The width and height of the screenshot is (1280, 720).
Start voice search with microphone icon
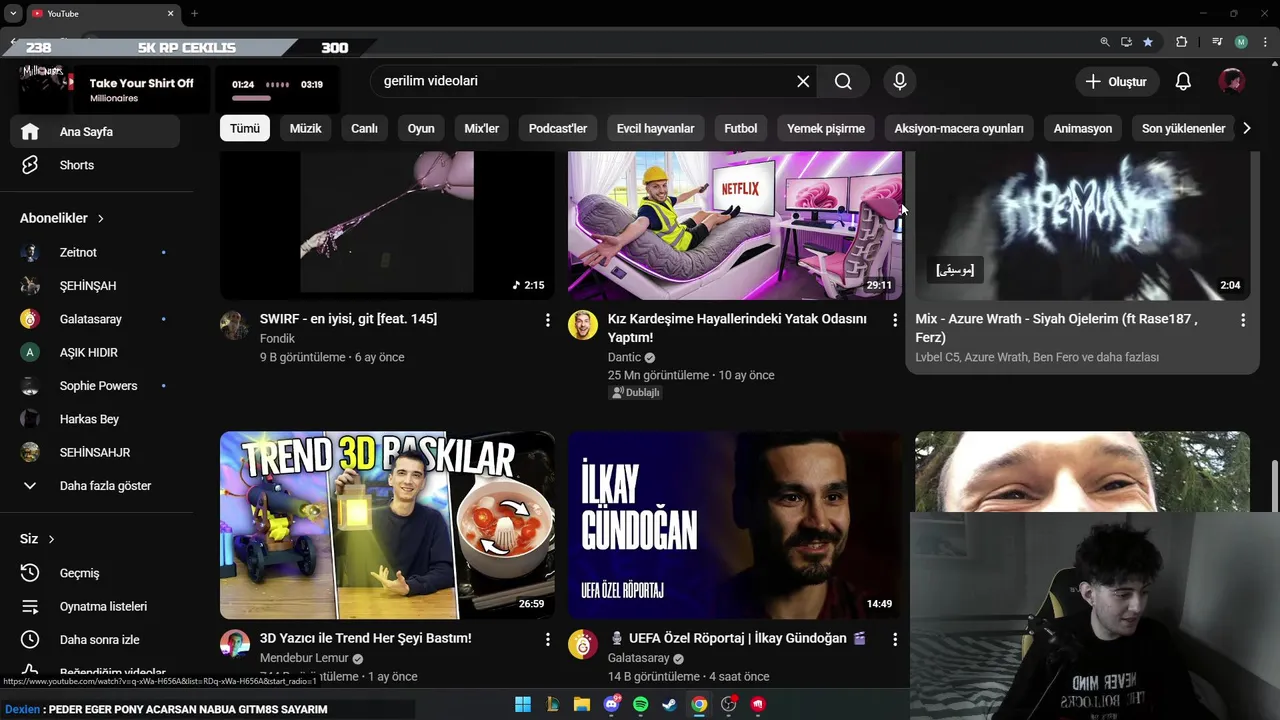coord(900,81)
